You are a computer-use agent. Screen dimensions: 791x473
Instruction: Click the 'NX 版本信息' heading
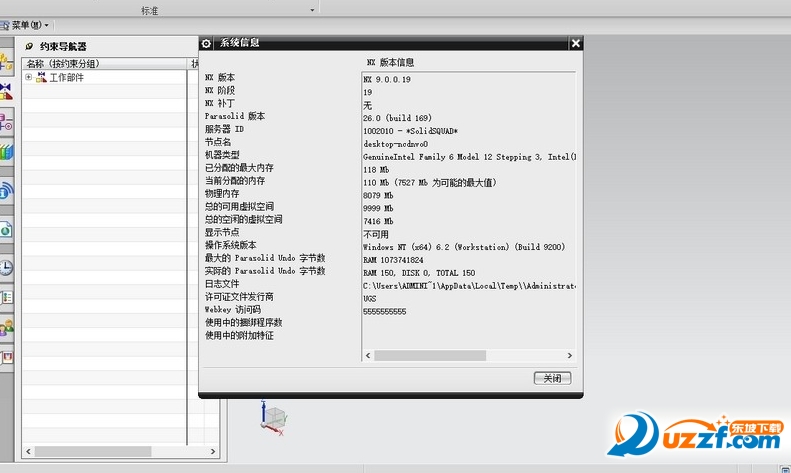click(390, 63)
